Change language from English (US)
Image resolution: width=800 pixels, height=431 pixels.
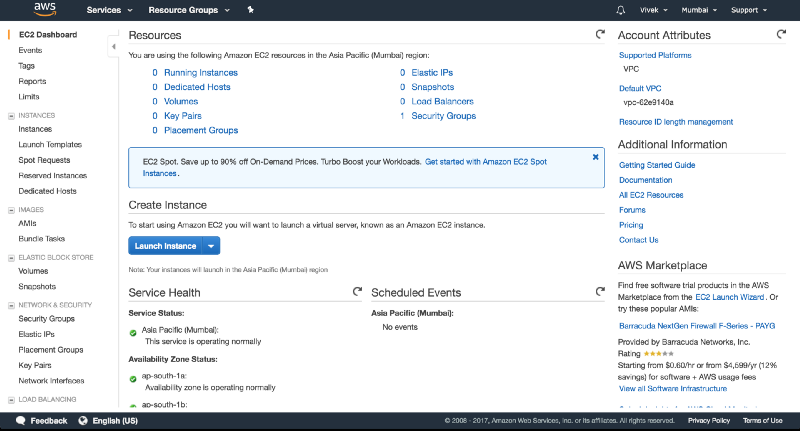pyautogui.click(x=108, y=421)
